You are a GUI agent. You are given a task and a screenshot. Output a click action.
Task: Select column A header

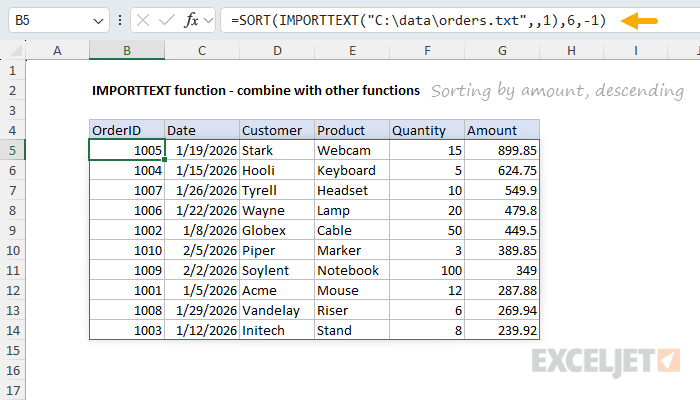[57, 50]
